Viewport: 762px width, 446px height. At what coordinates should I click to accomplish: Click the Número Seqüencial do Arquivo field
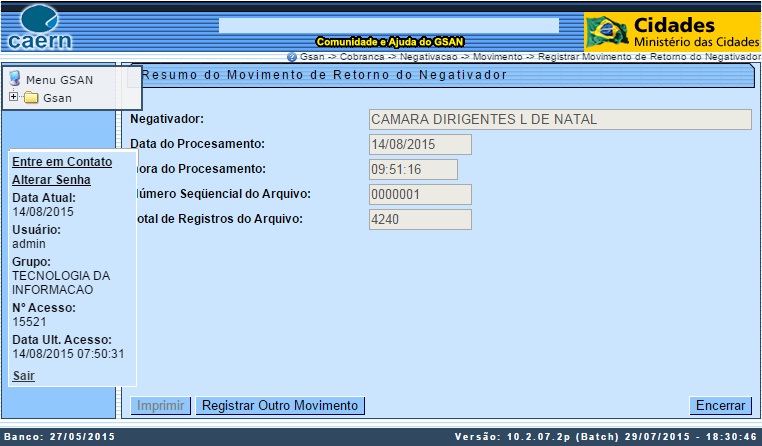click(420, 194)
